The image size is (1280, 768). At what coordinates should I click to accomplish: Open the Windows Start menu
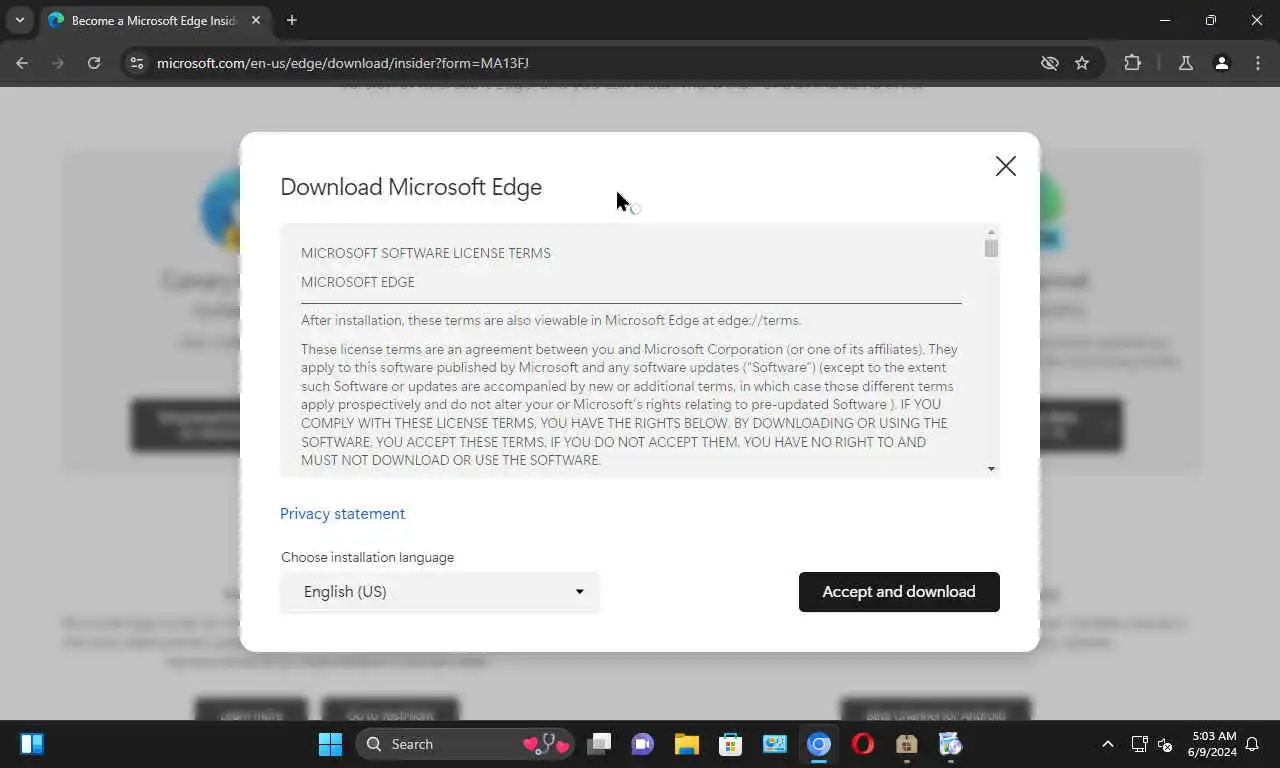pos(330,744)
